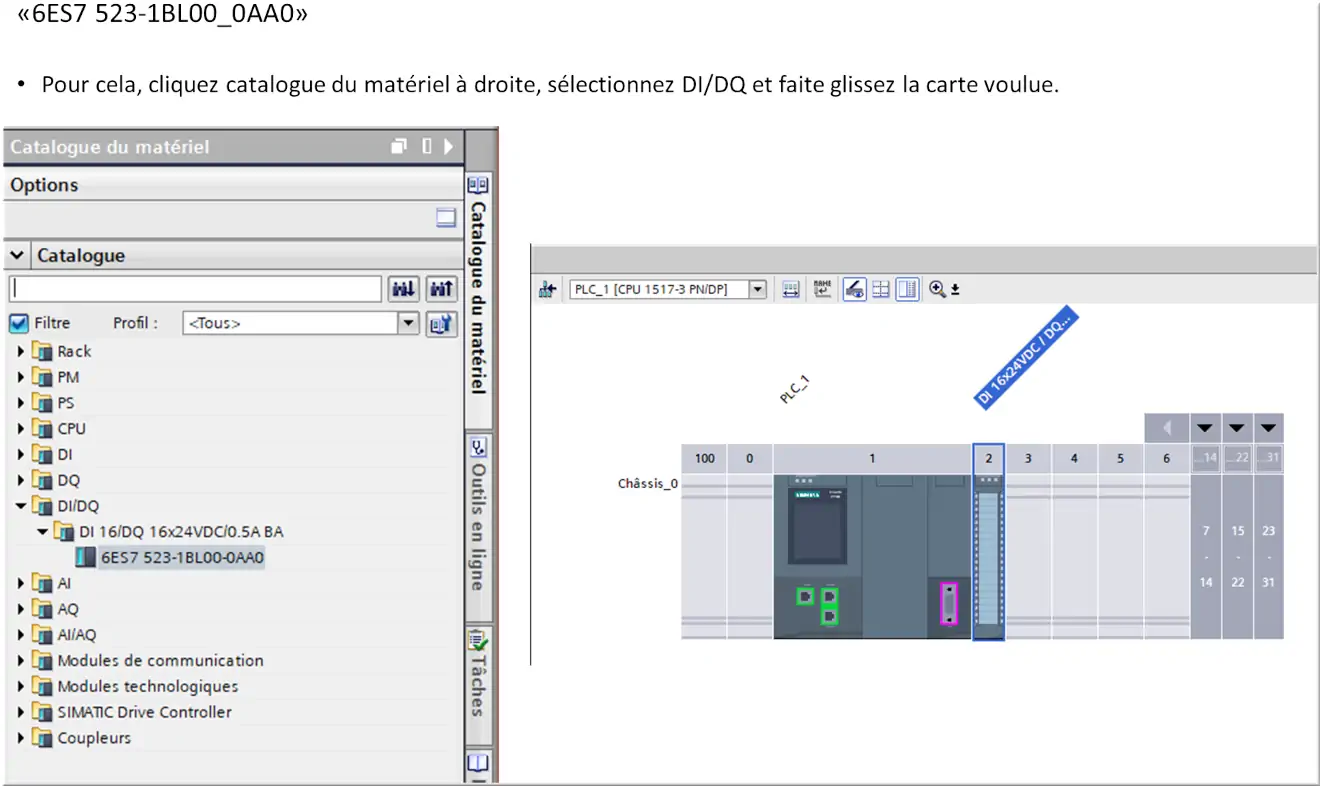Select the Modules technologiques folder

pyautogui.click(x=148, y=686)
